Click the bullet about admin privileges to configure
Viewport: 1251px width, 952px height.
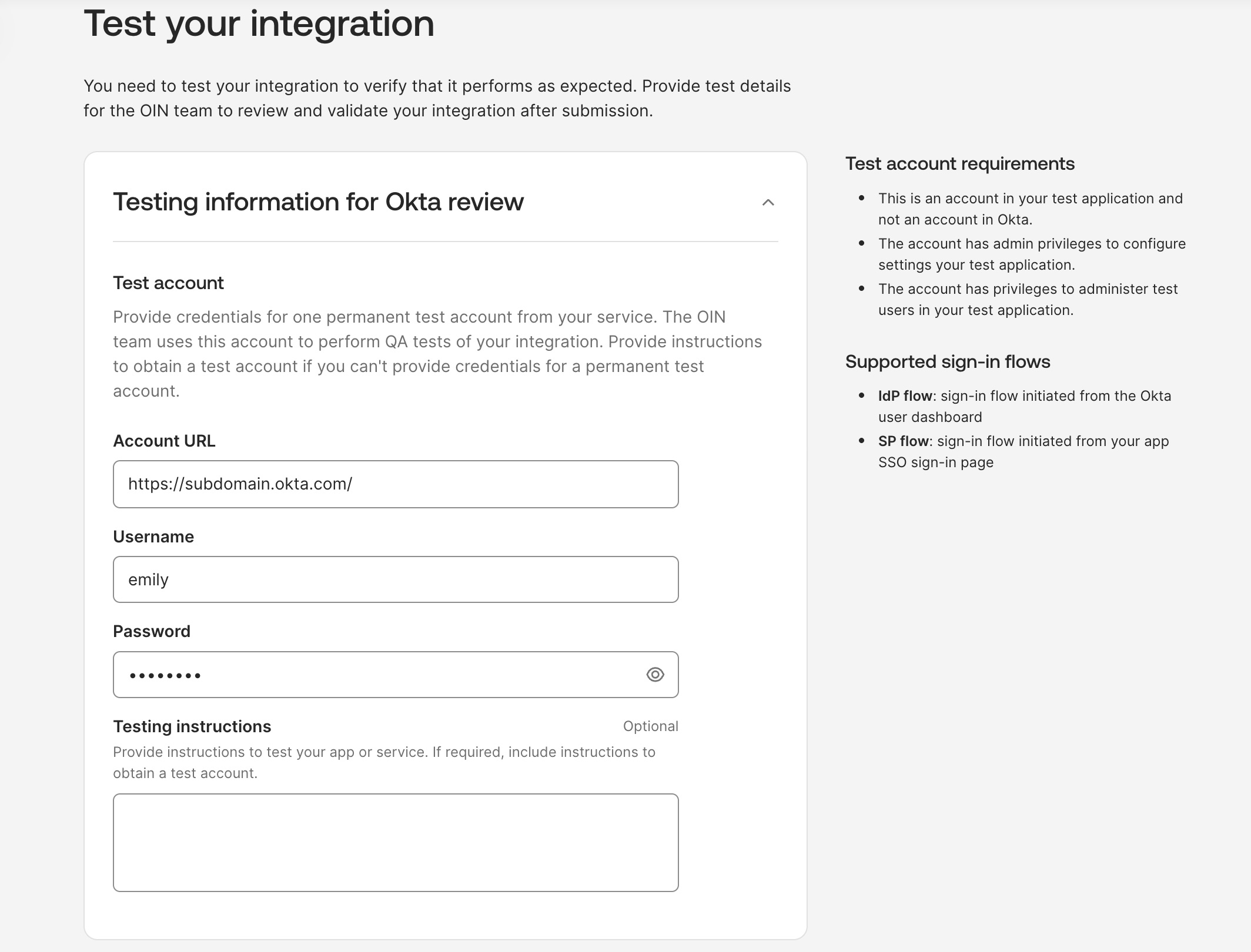click(x=1032, y=254)
